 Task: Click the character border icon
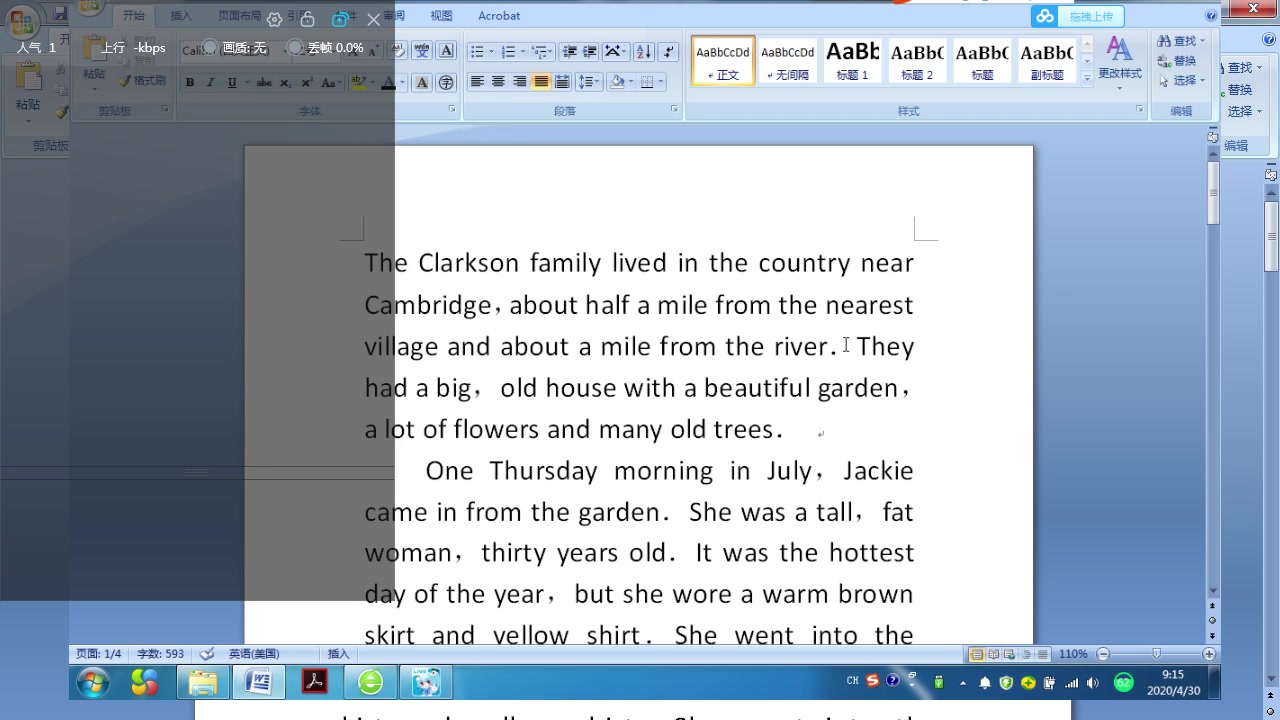(446, 51)
